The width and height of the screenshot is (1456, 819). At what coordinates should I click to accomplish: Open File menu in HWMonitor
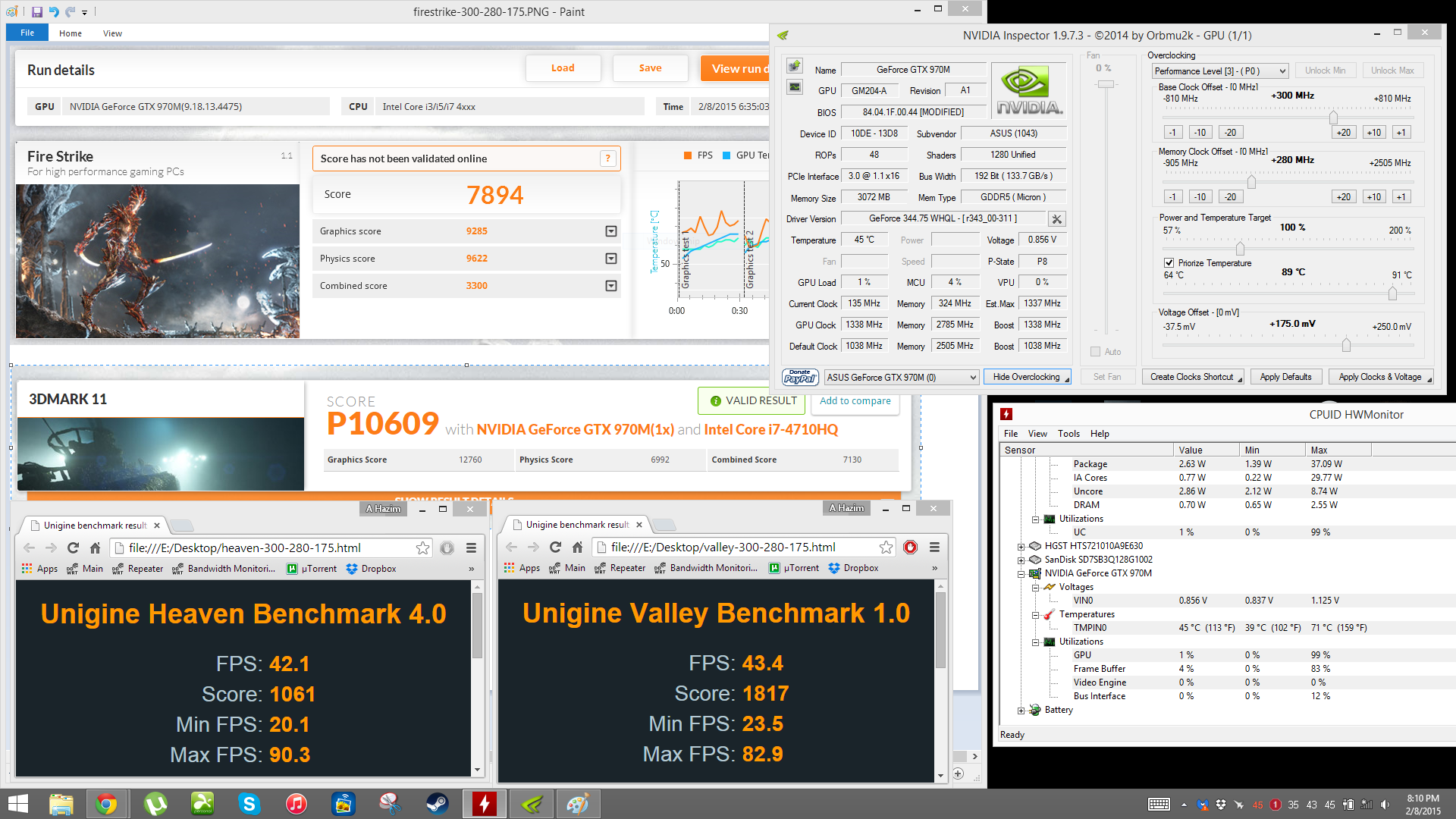(x=1011, y=434)
